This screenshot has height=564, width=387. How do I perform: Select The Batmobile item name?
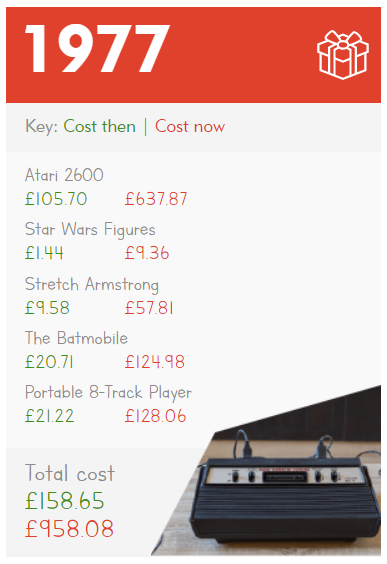click(76, 338)
